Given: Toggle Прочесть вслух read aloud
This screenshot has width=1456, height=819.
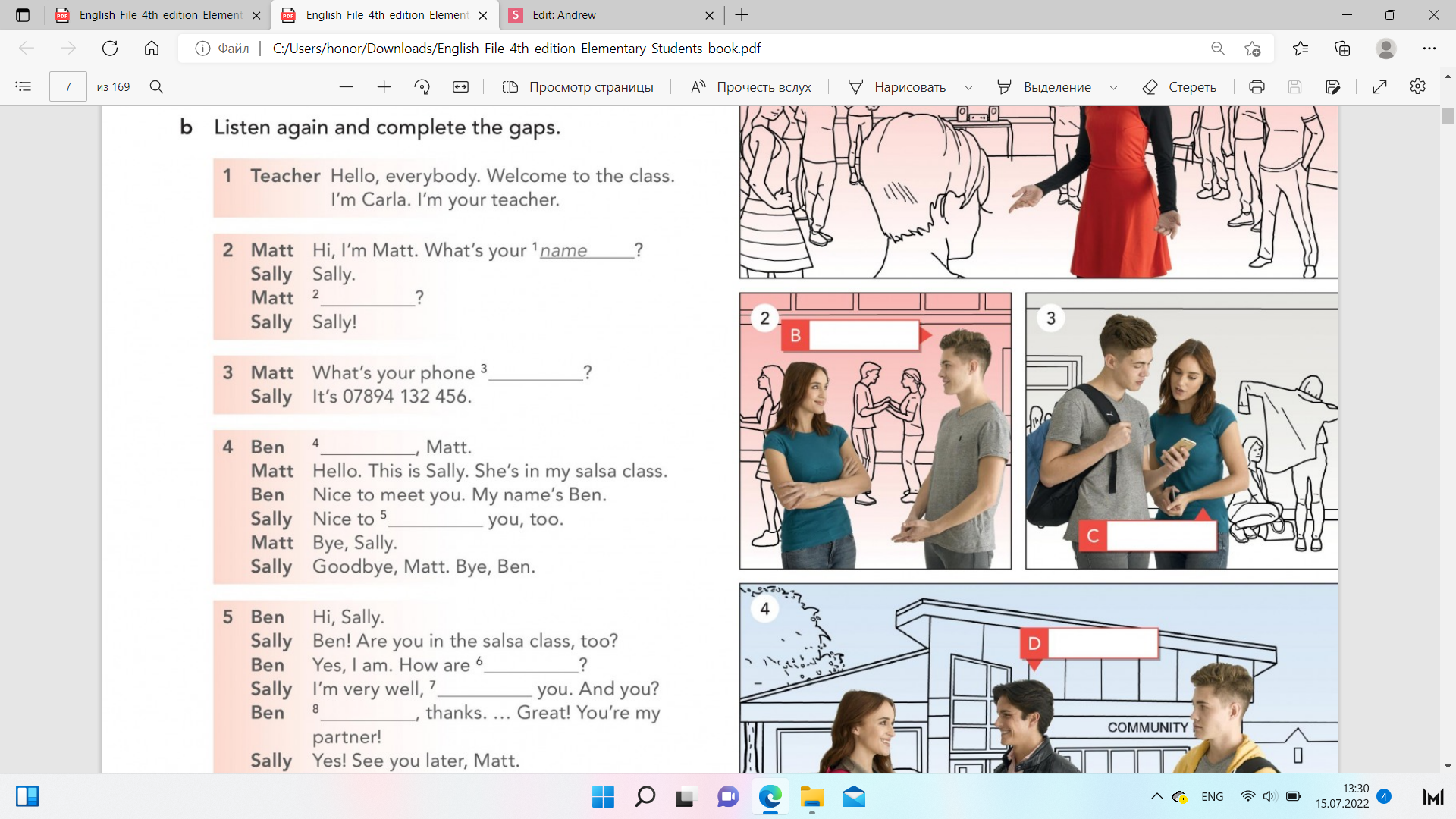Looking at the screenshot, I should point(751,86).
